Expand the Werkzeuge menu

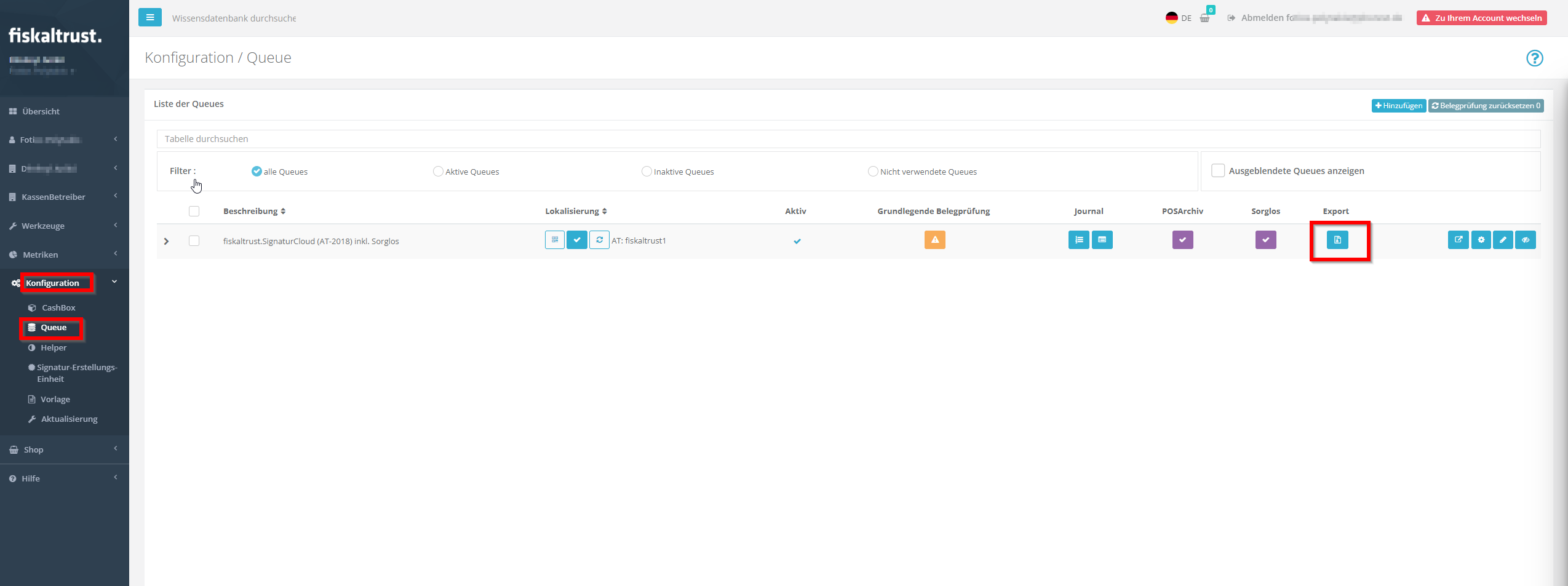[65, 226]
